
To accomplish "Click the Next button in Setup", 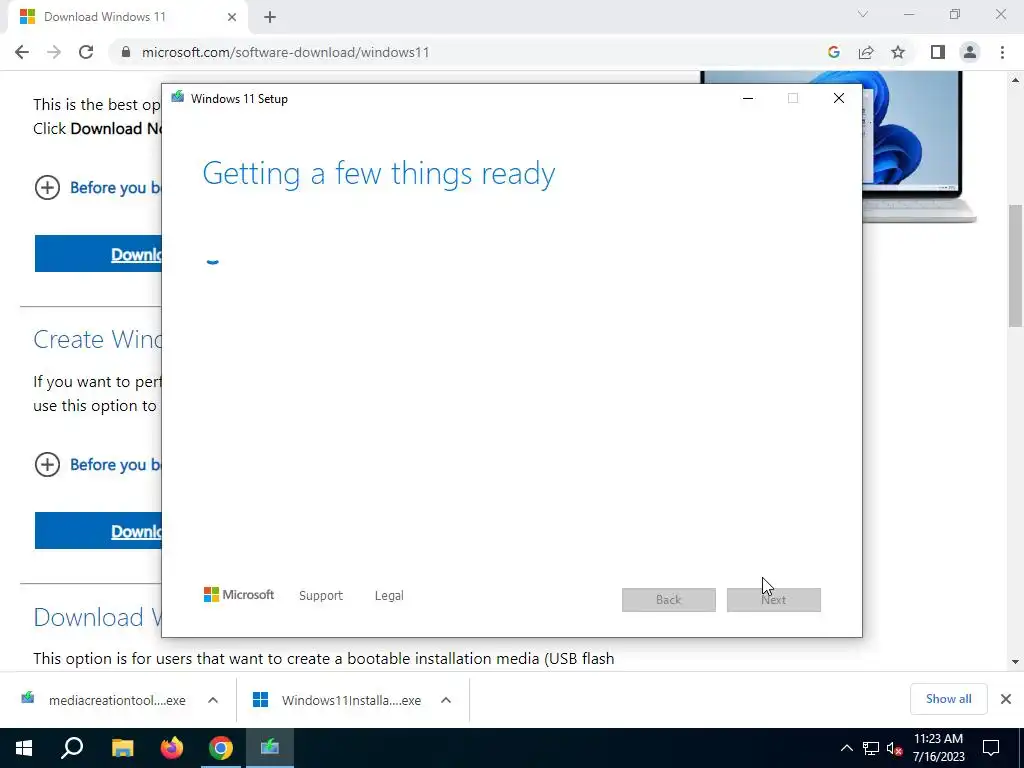I will [774, 600].
